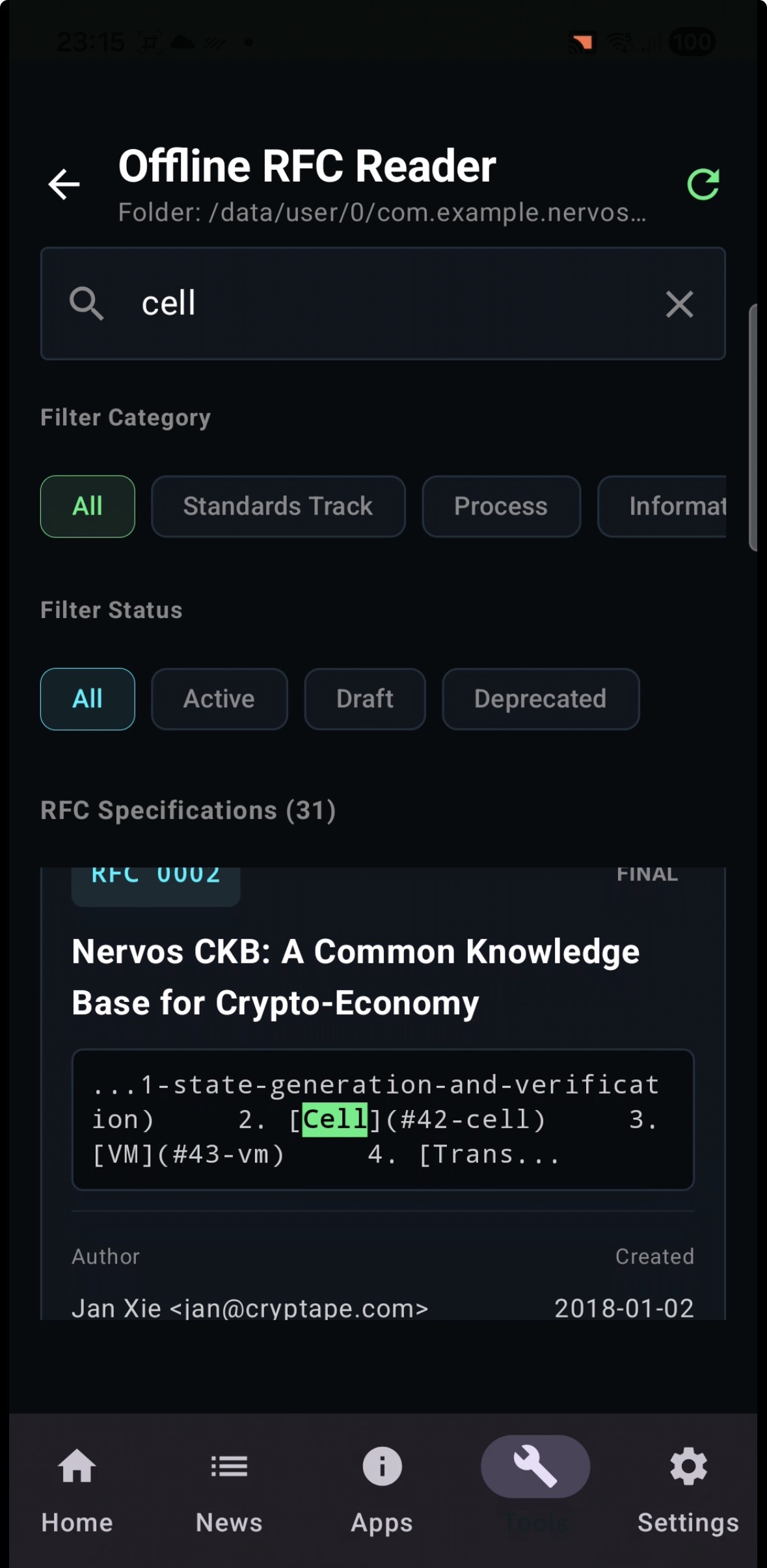
Task: Select the Tools wrench icon
Action: pyautogui.click(x=535, y=1467)
